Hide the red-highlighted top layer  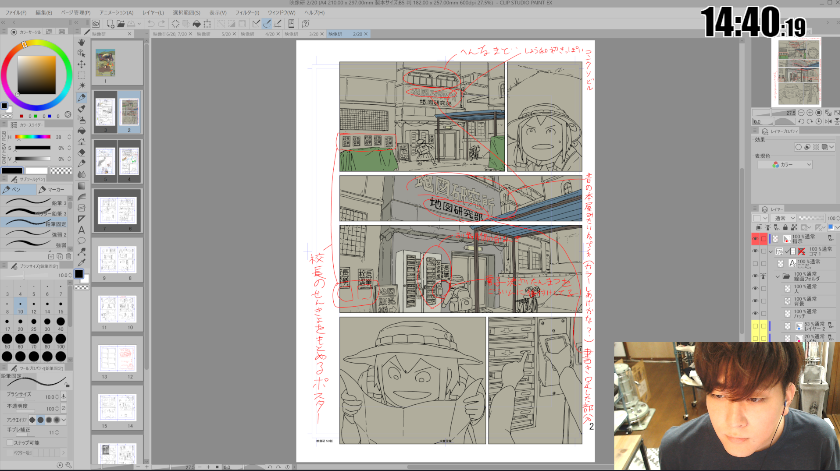[755, 238]
